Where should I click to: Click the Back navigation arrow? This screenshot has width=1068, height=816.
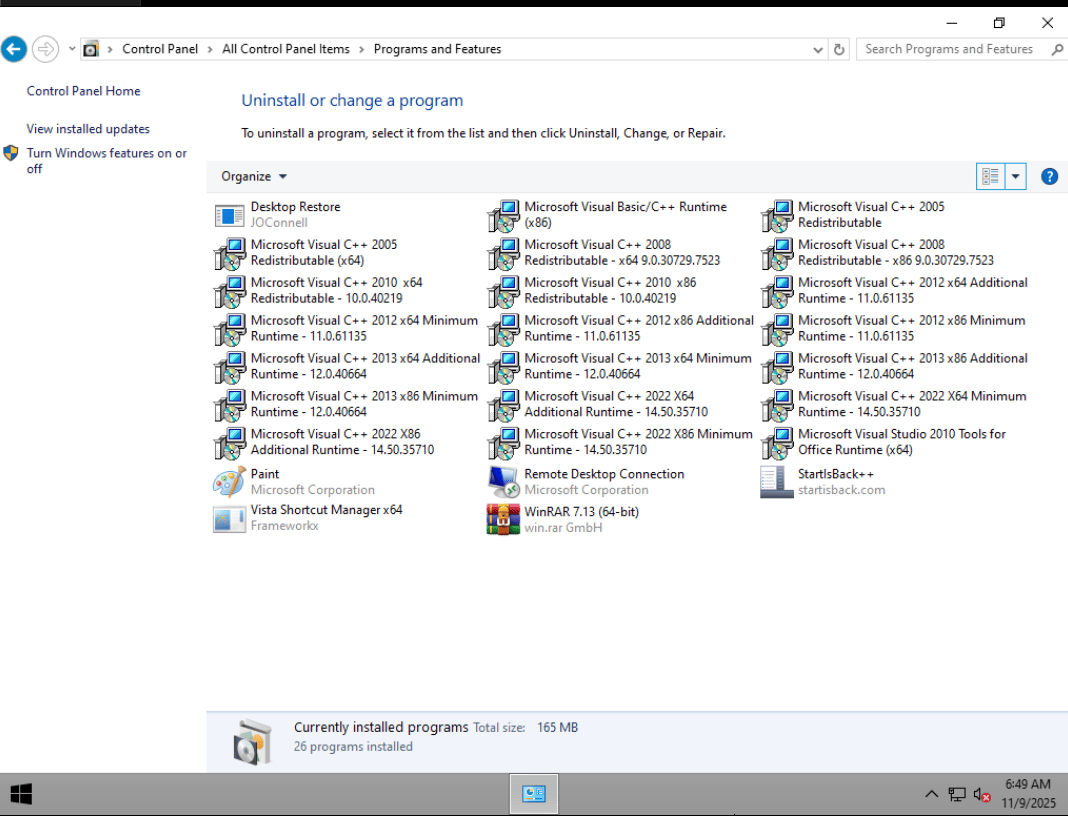[x=14, y=49]
